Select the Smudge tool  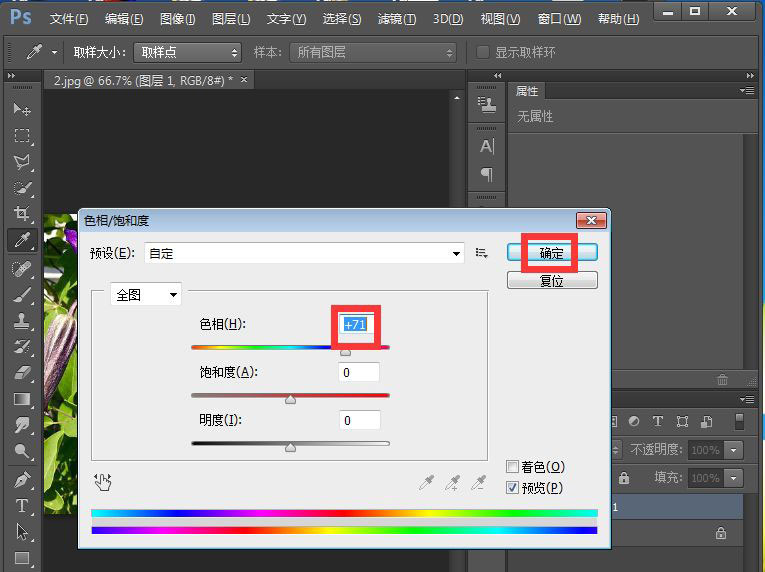22,425
